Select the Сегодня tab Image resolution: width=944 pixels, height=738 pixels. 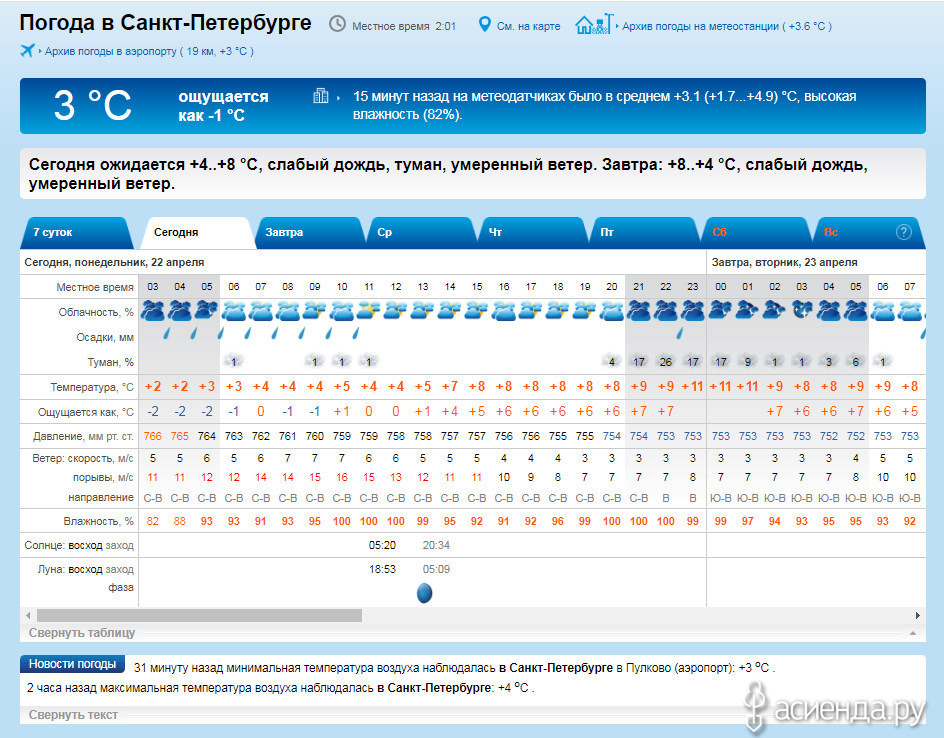[x=196, y=232]
